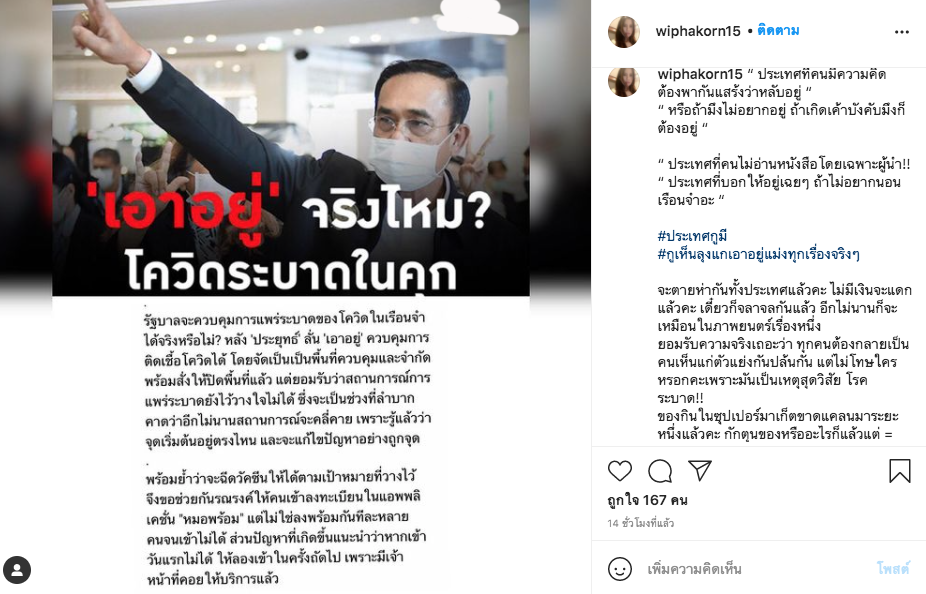This screenshot has width=926, height=594.
Task: Open hashtag #กูเห็นลุงแกเอาอยู่แม่งทุกเรื่องจริงๆ
Action: point(758,254)
